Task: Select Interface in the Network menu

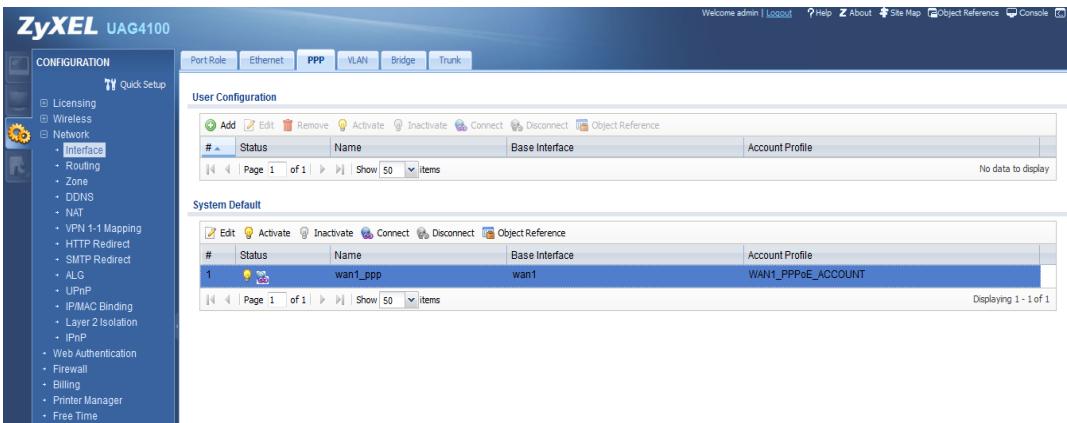Action: point(84,150)
